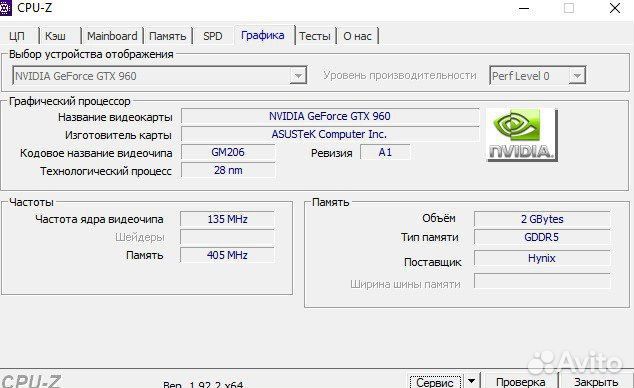Switch to the О нас tab

[357, 36]
